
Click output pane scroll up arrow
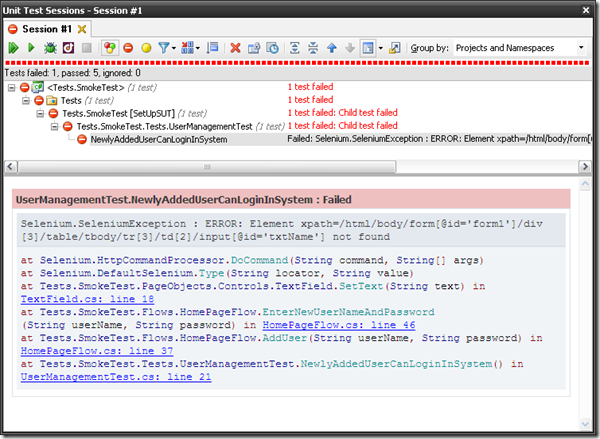pyautogui.click(x=585, y=184)
